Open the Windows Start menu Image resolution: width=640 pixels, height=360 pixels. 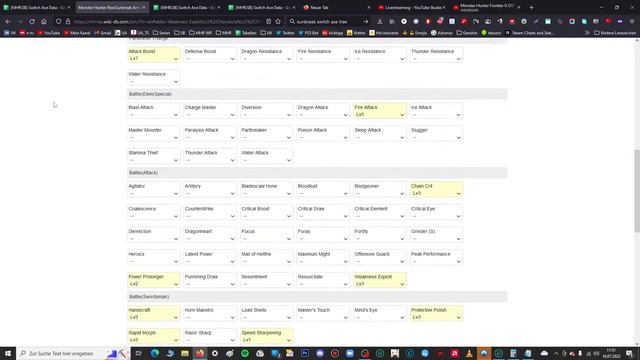point(8,353)
